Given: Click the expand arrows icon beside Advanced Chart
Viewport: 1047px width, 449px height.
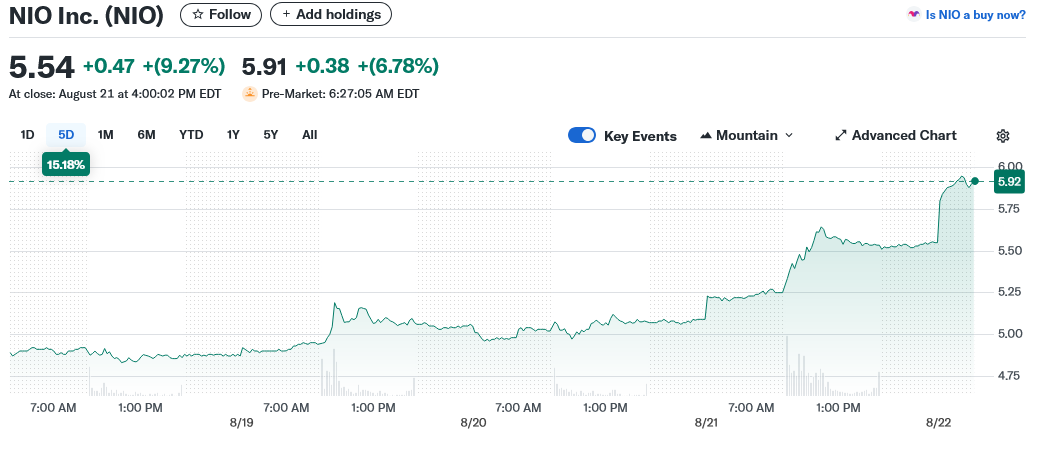Looking at the screenshot, I should tap(841, 136).
